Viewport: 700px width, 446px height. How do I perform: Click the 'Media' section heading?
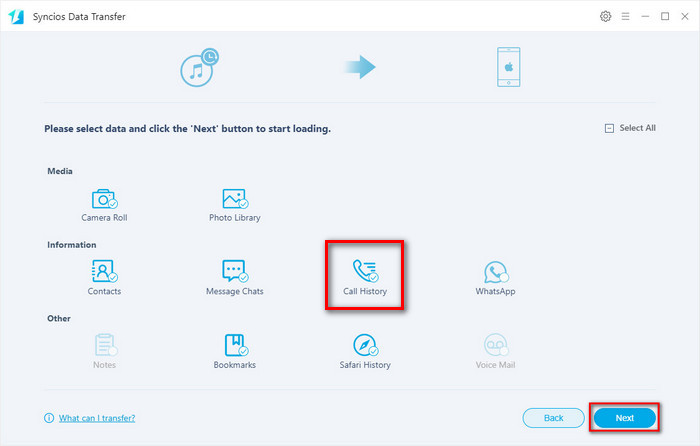[60, 171]
